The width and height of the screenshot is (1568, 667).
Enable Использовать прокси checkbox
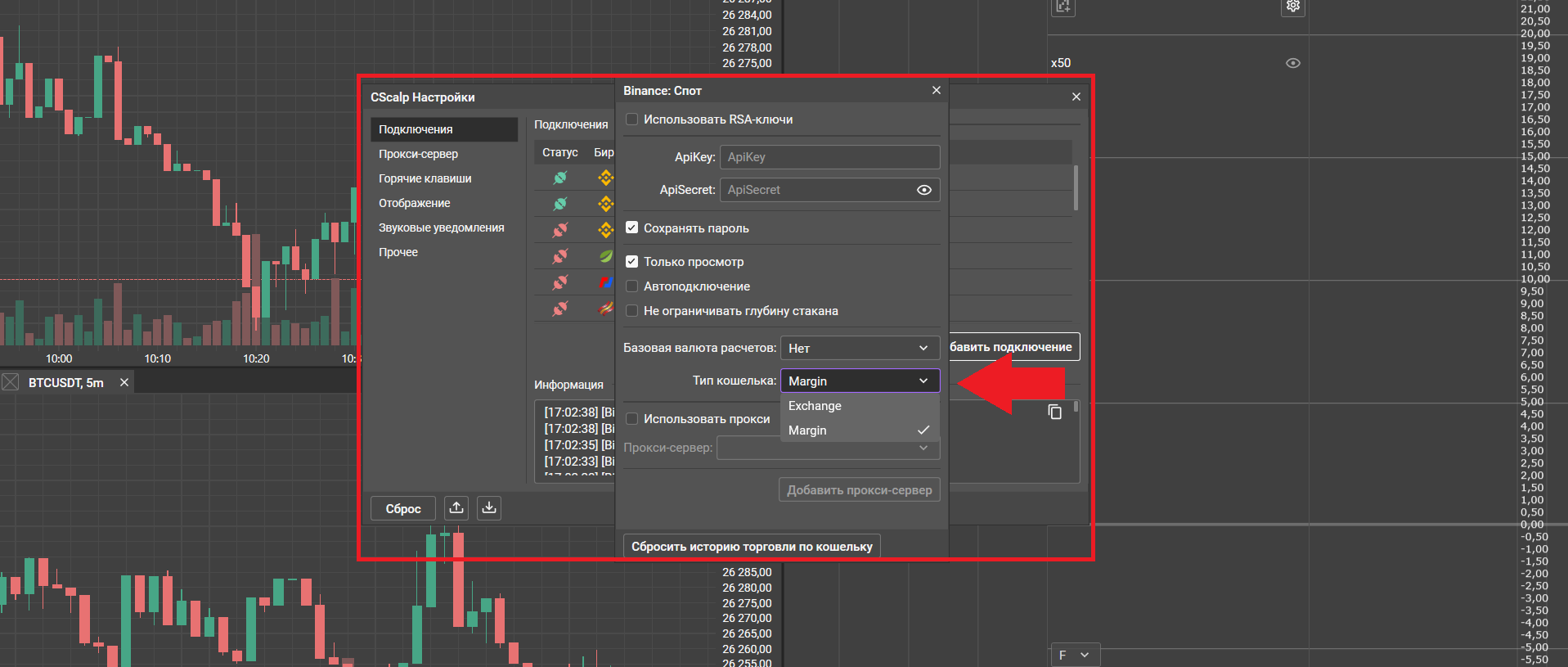click(631, 419)
